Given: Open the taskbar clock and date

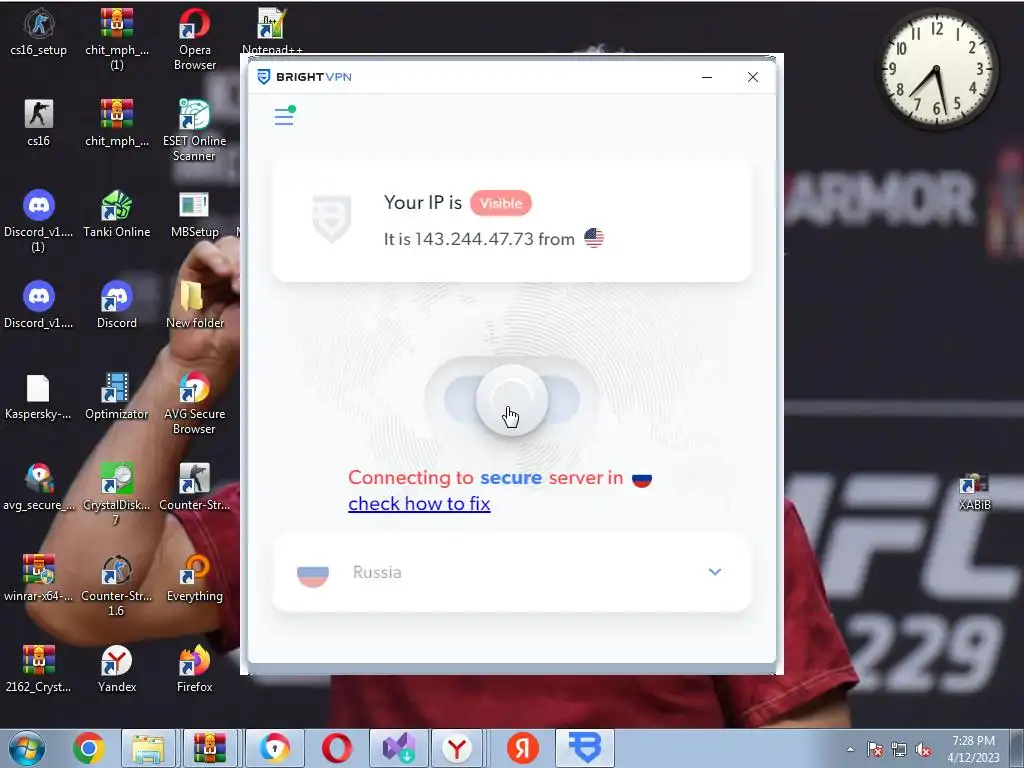Looking at the screenshot, I should pos(973,749).
